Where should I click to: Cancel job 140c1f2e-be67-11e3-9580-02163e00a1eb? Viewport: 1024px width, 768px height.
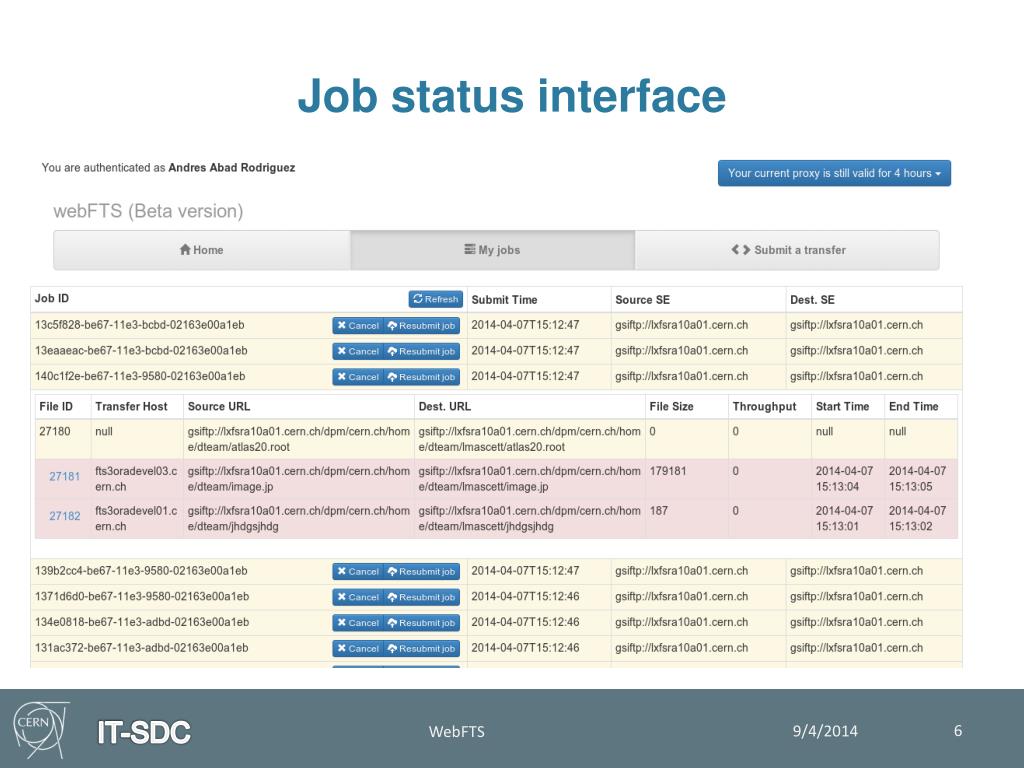357,377
